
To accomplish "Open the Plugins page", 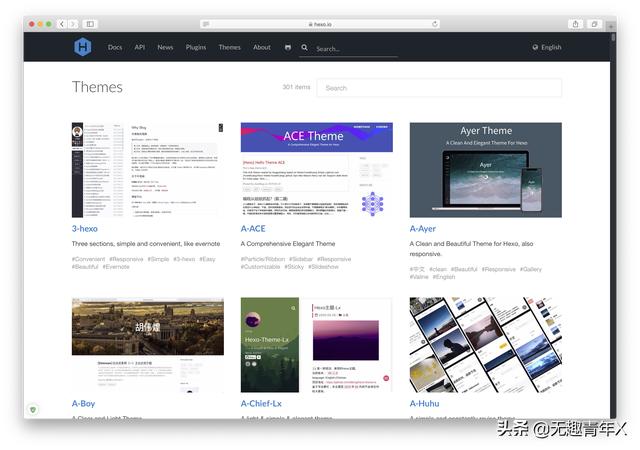I will pyautogui.click(x=196, y=47).
